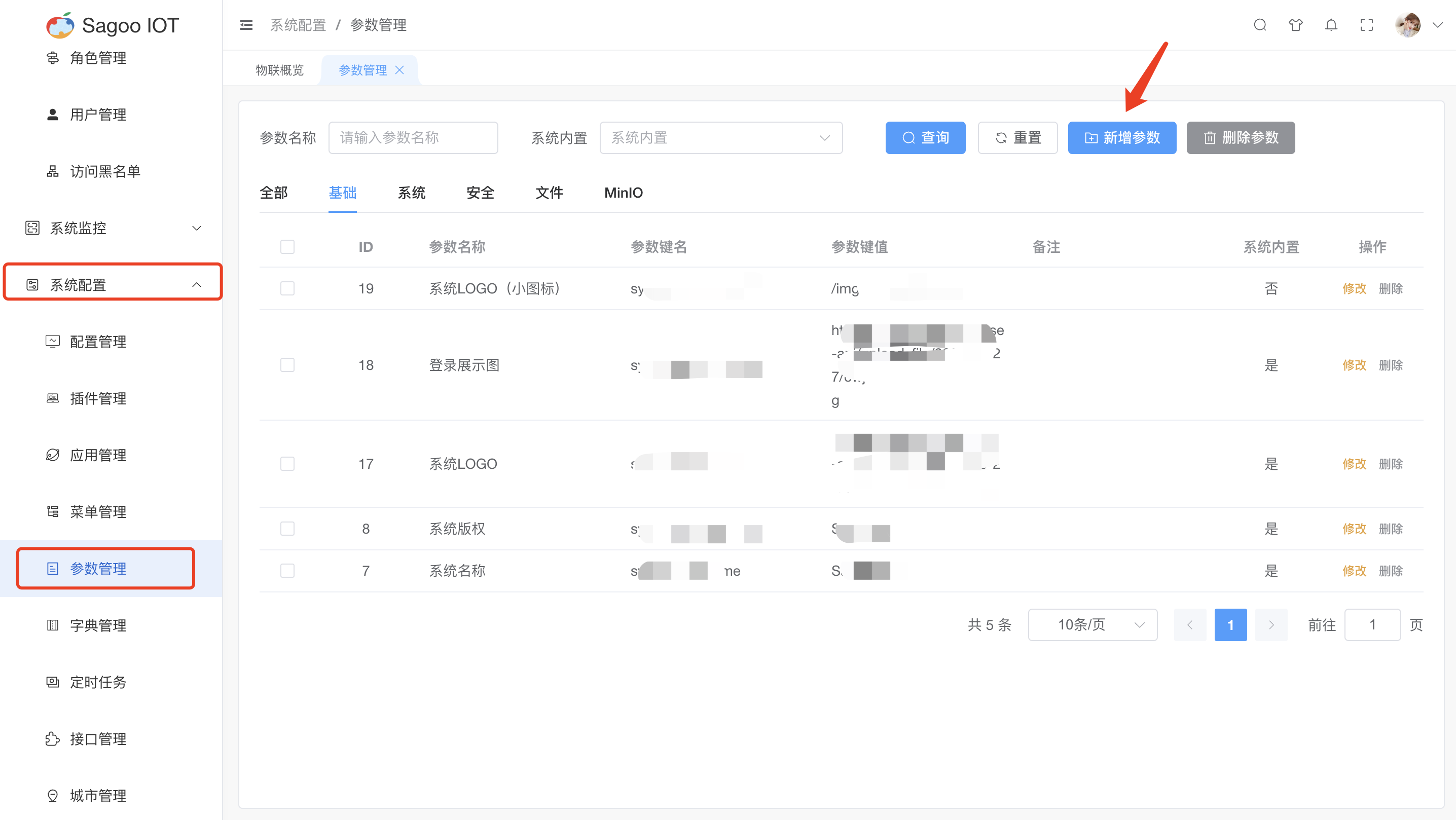Close the 参数管理 tab with X
Image resolution: width=1456 pixels, height=820 pixels.
click(399, 69)
